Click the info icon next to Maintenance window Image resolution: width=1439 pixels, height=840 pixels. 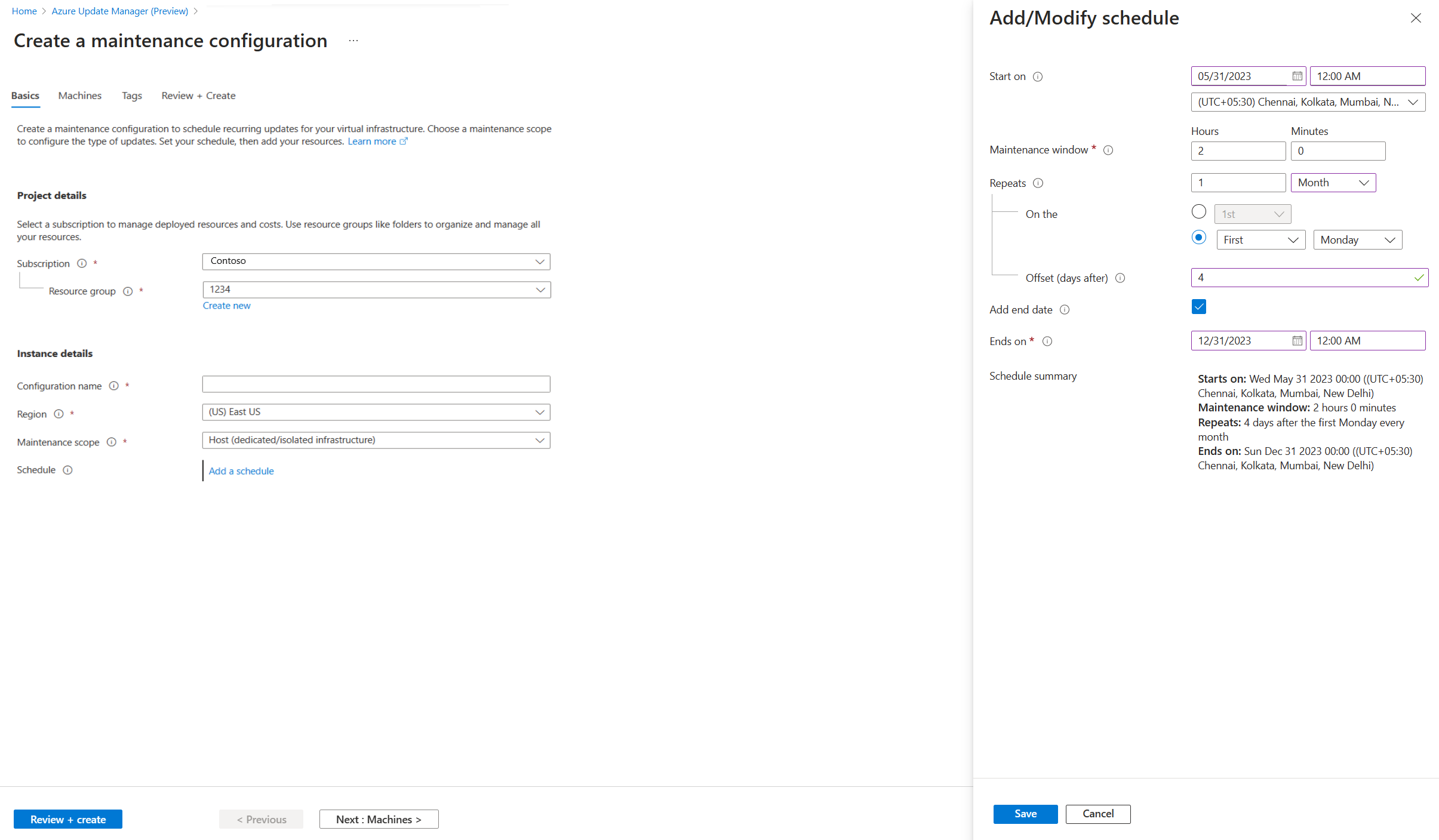pyautogui.click(x=1109, y=150)
